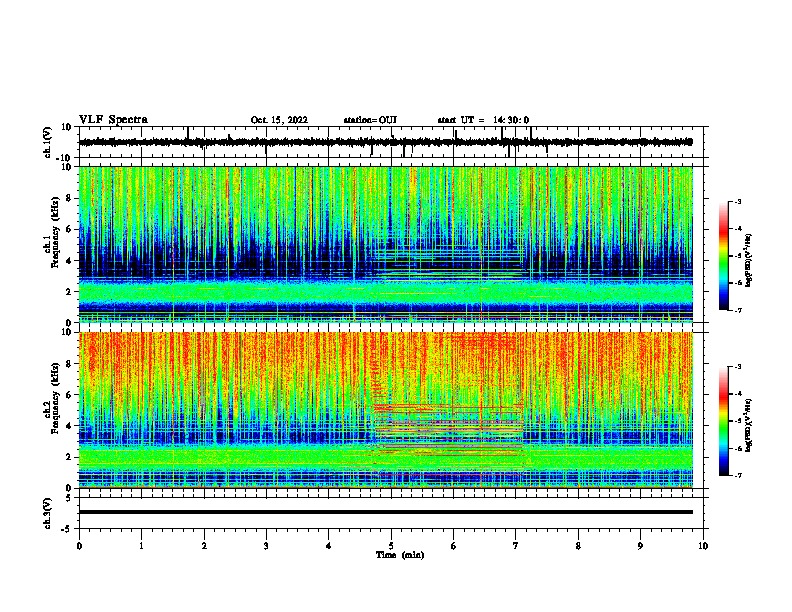This screenshot has width=792, height=612.
Task: Click the "station=OUI" header label
Action: pos(370,120)
